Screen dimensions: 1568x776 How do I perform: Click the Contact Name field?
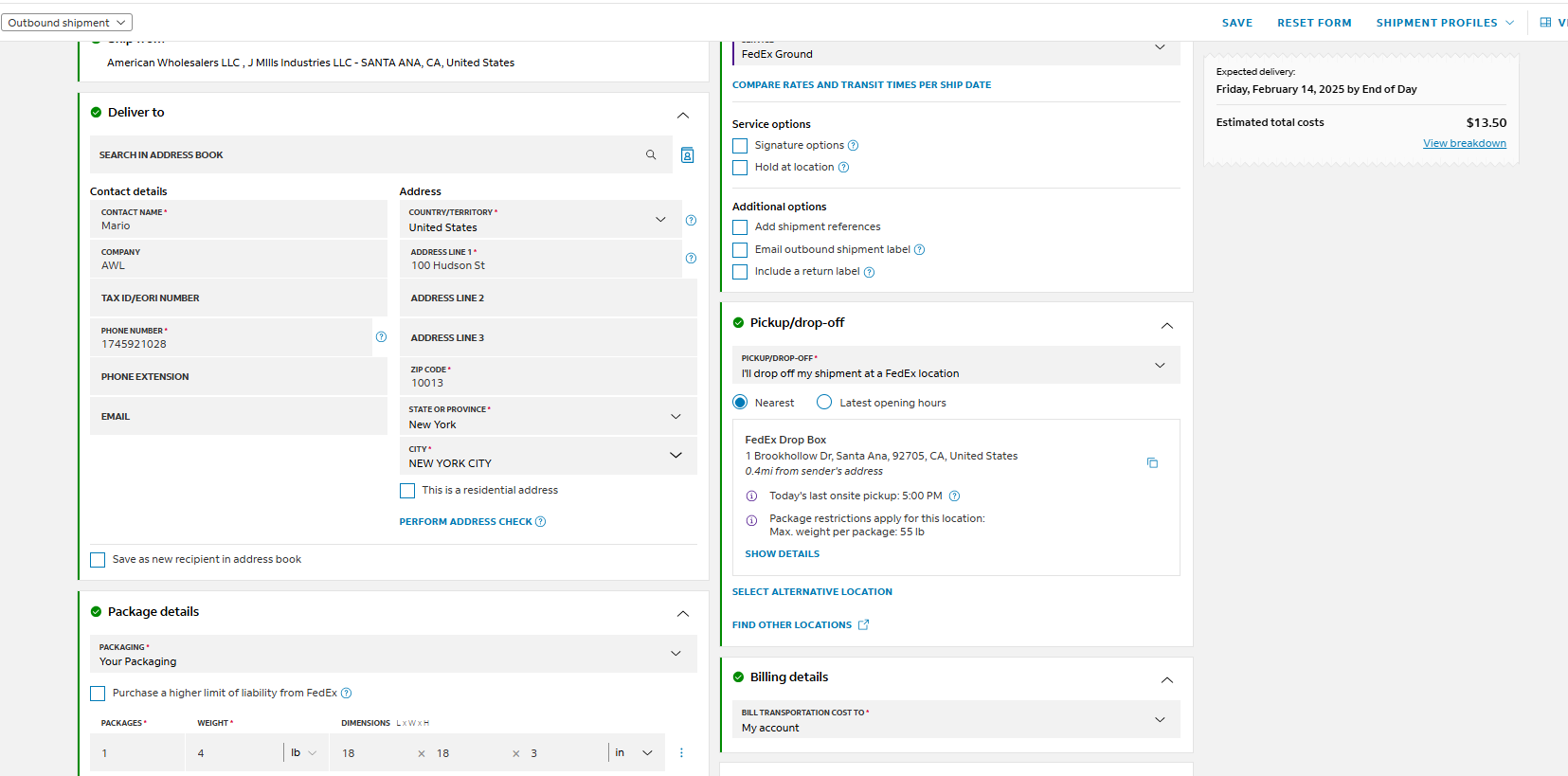239,220
